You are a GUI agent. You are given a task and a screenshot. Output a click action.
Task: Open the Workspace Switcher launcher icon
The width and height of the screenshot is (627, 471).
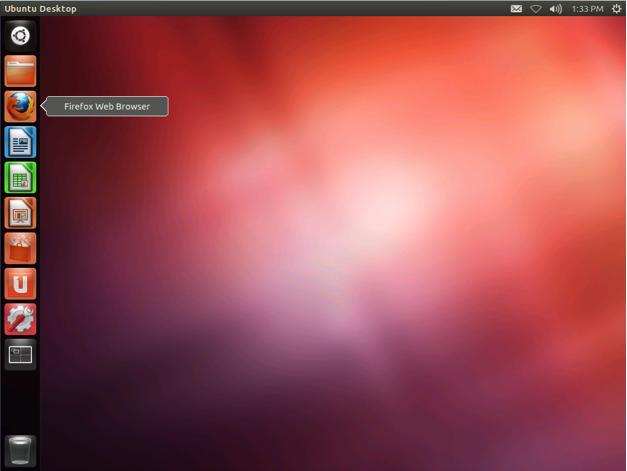tap(20, 355)
